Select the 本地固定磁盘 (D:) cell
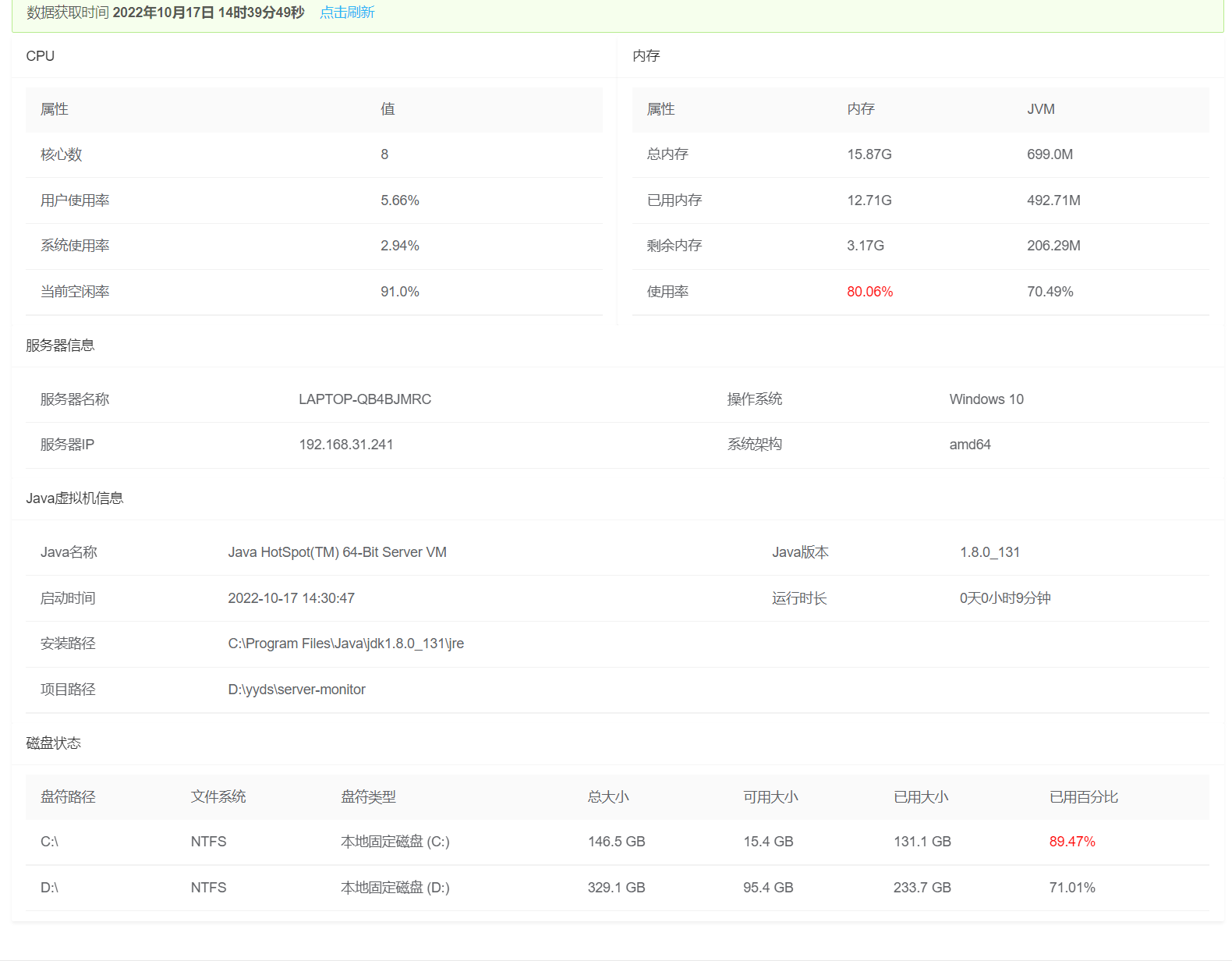This screenshot has width=1232, height=961. tap(395, 888)
